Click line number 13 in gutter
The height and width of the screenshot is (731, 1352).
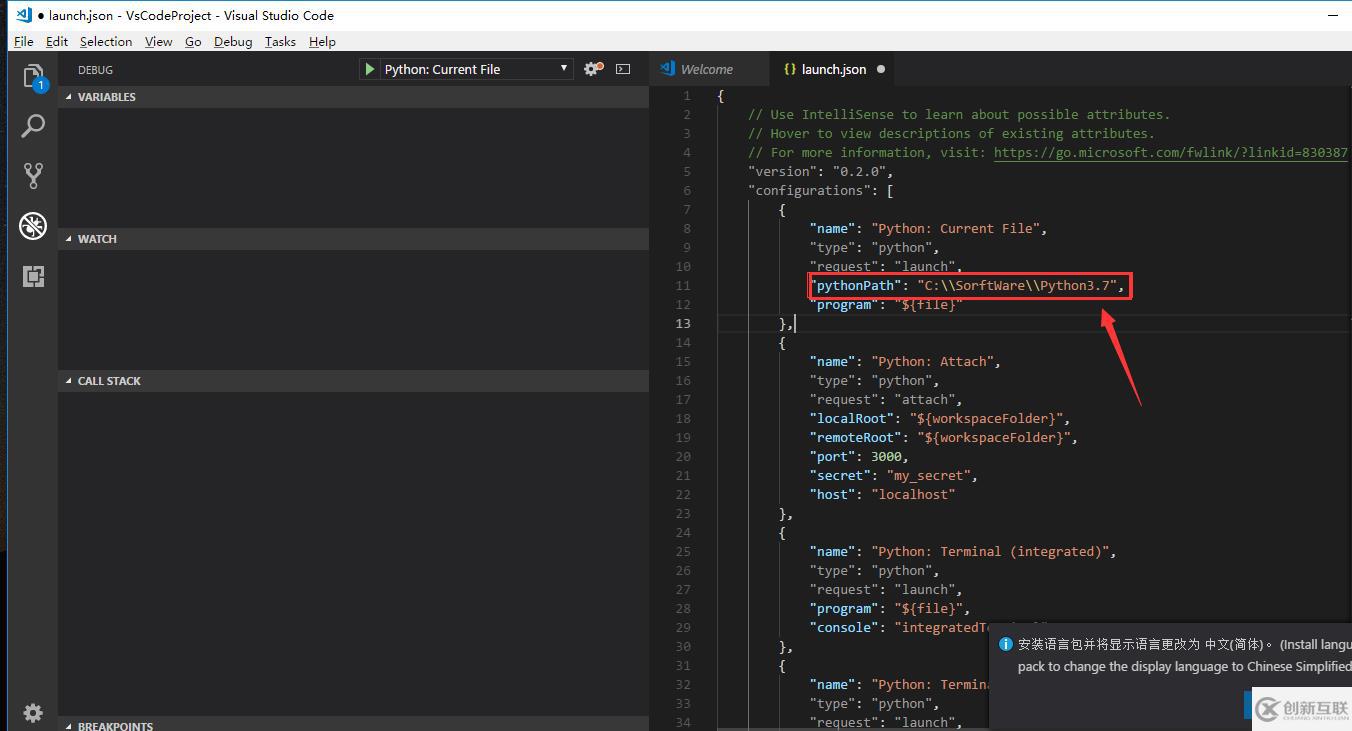click(683, 323)
